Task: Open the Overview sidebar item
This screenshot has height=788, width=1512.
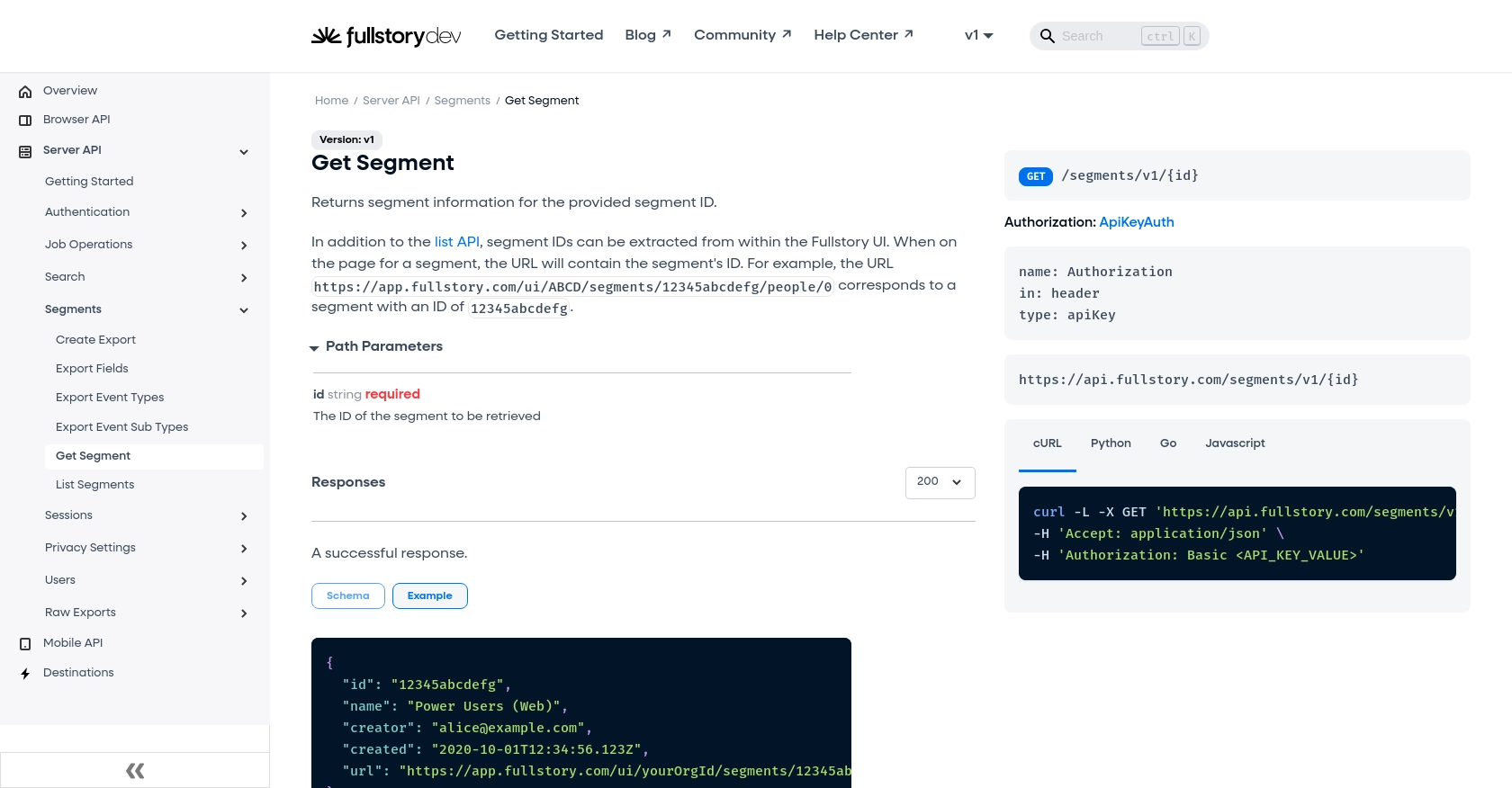Action: pyautogui.click(x=70, y=91)
